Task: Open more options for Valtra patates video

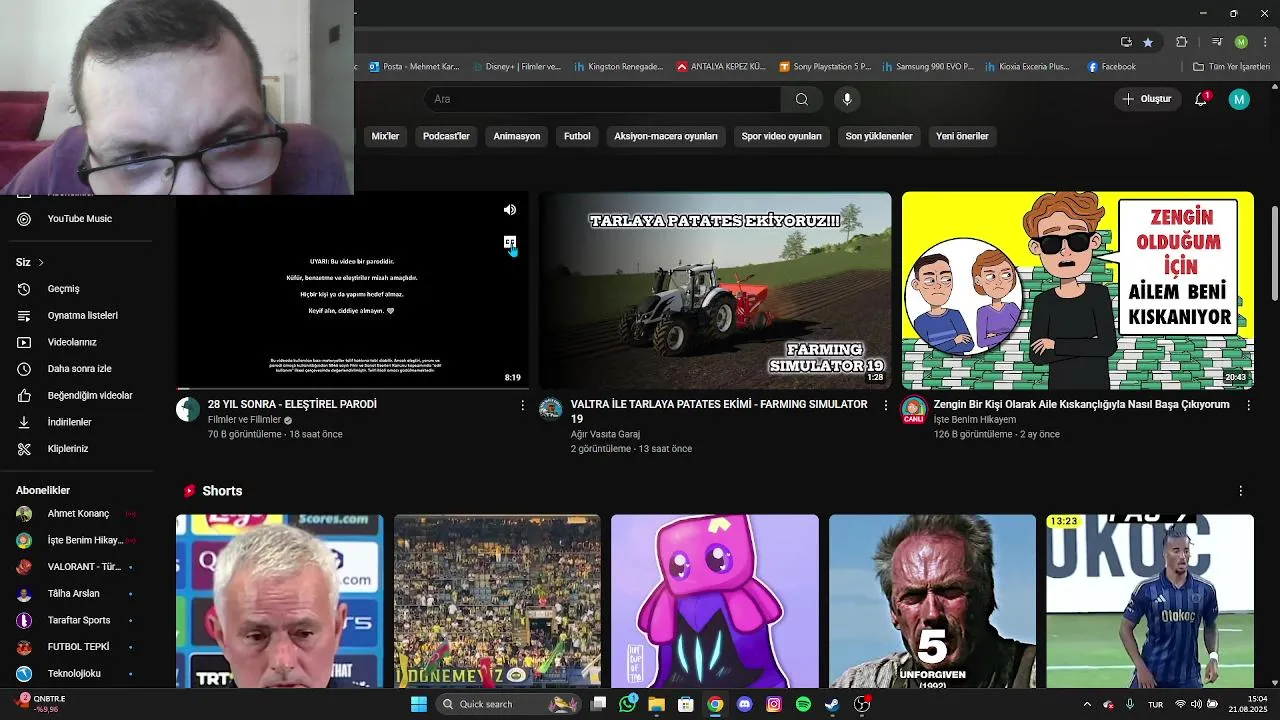Action: point(885,405)
